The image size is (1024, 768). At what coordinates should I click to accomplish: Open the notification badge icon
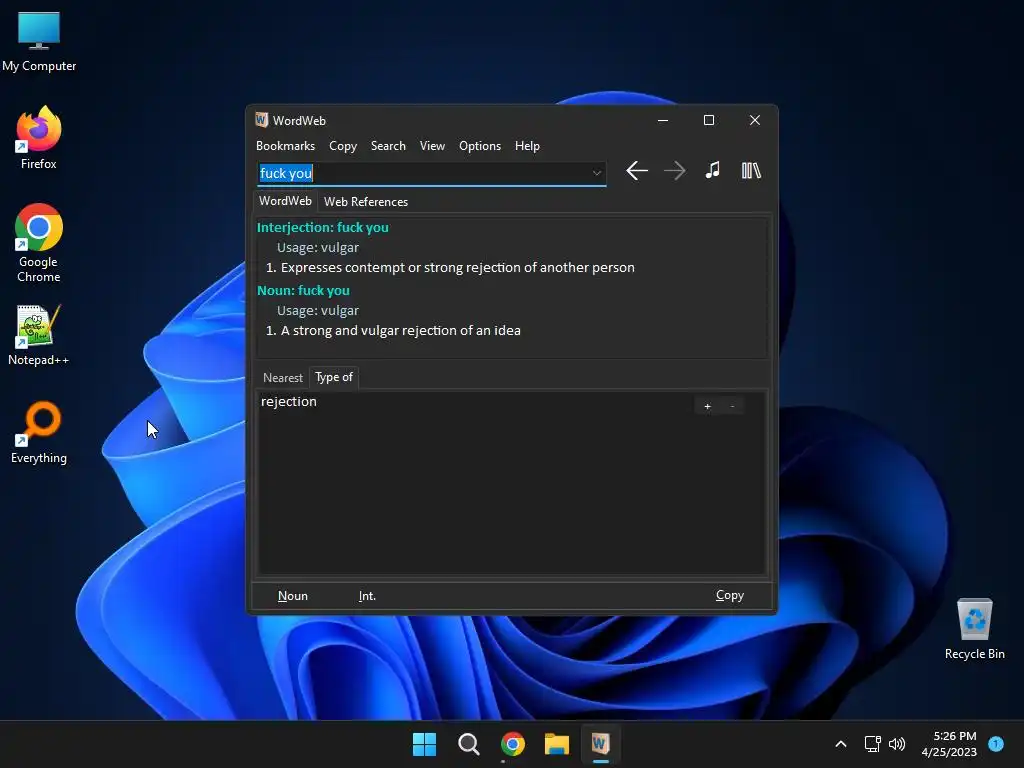click(996, 743)
